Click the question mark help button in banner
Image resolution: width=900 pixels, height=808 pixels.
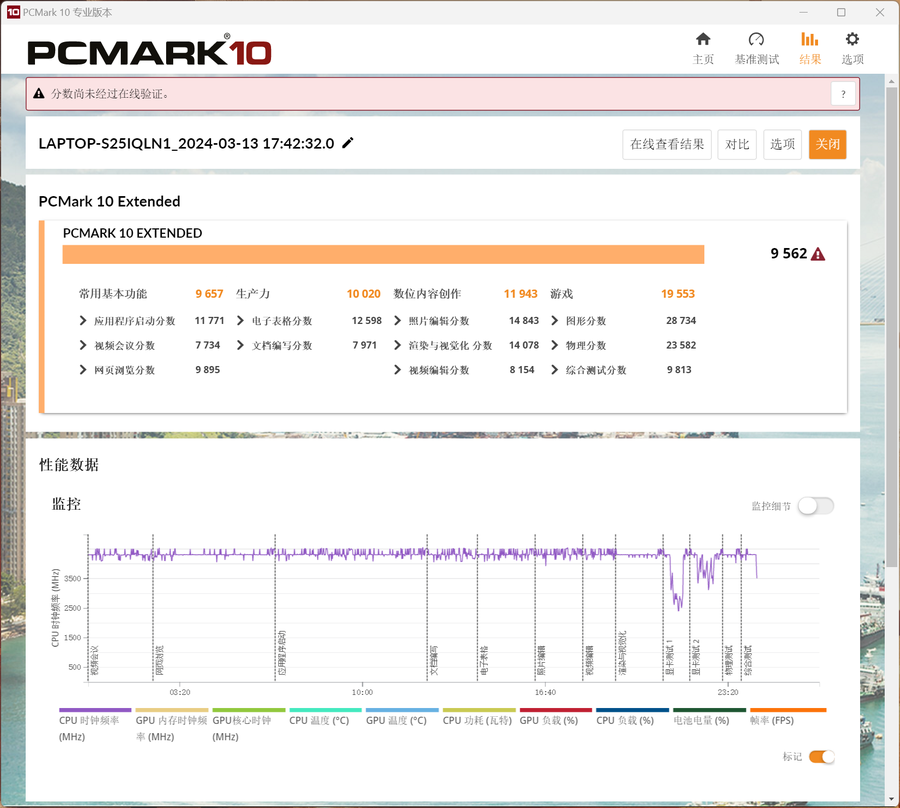843,94
